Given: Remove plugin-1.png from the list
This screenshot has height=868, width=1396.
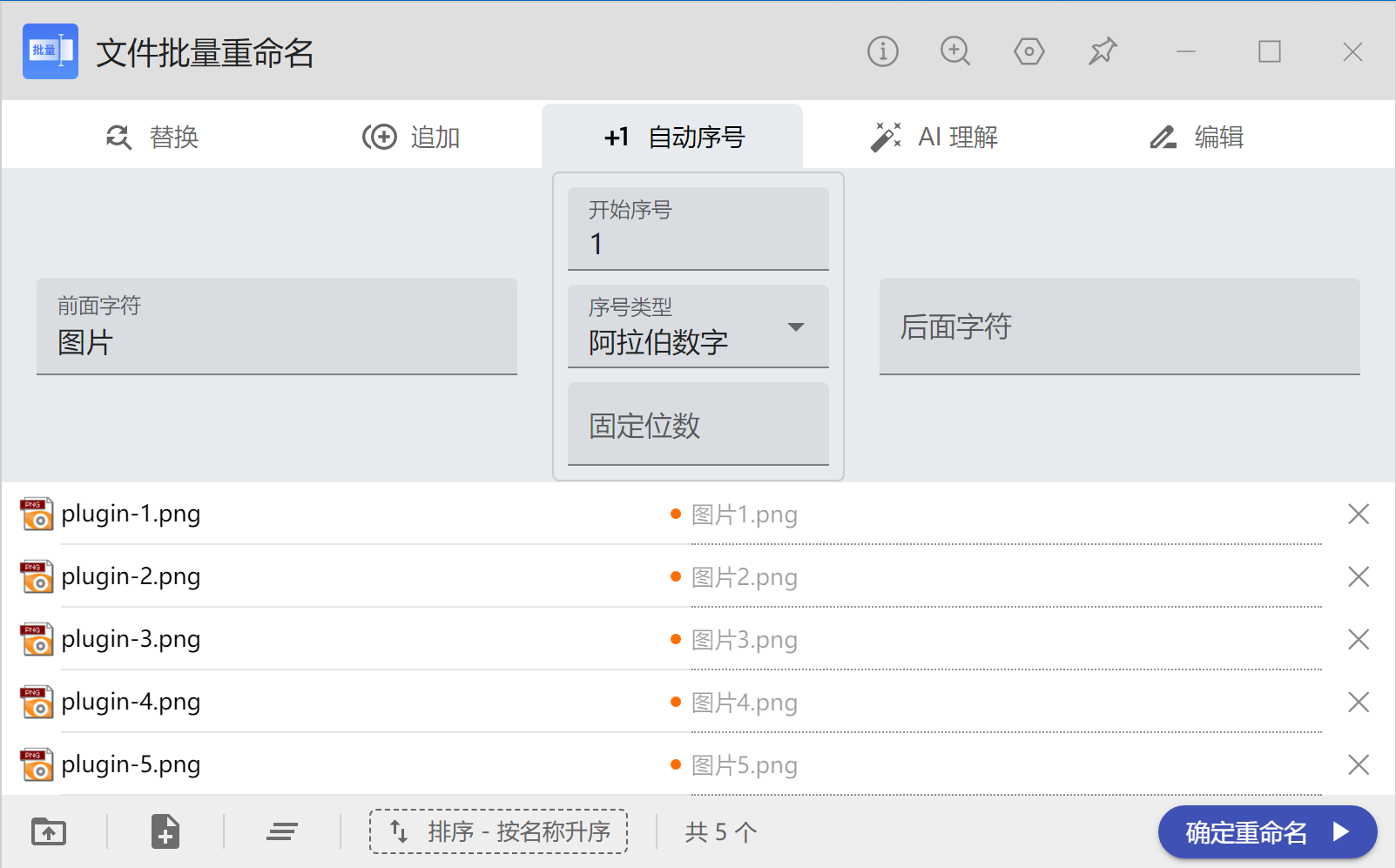Looking at the screenshot, I should tap(1359, 514).
